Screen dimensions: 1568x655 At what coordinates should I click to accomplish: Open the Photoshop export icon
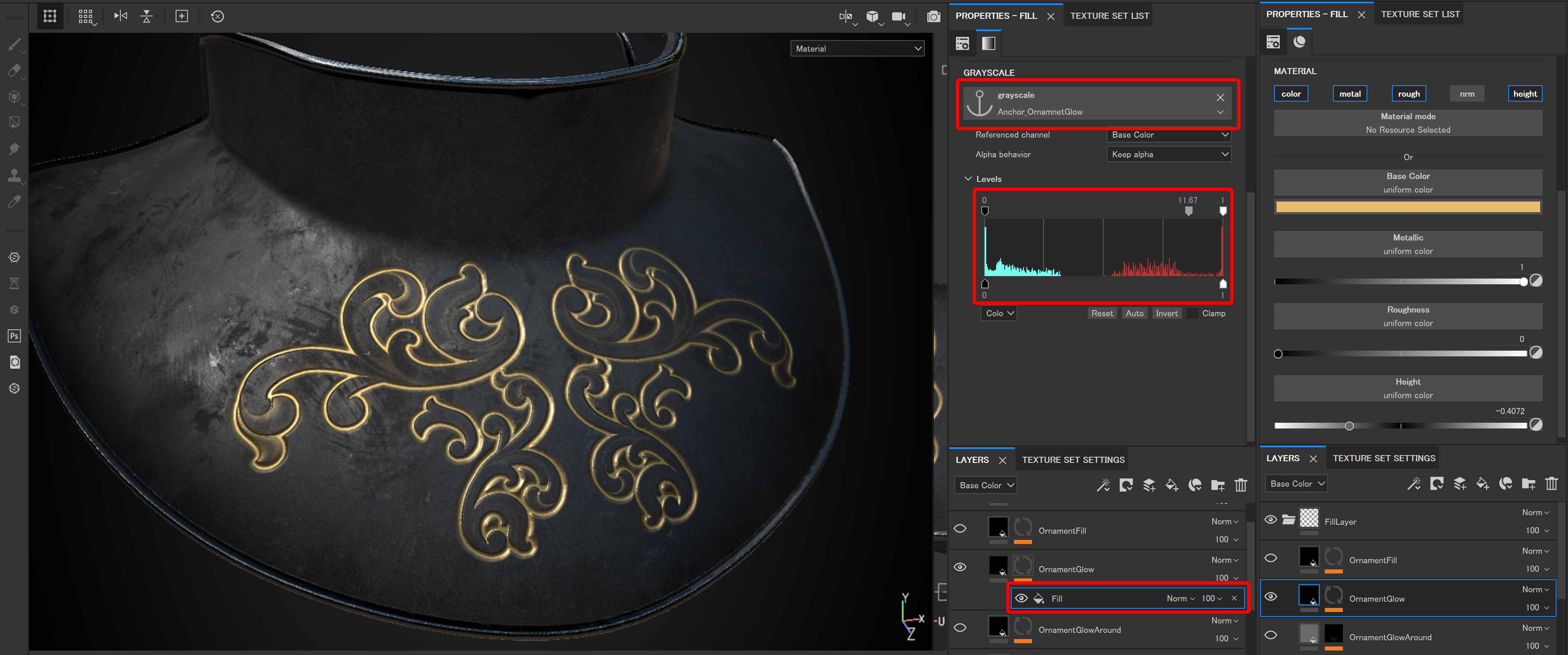(x=14, y=336)
